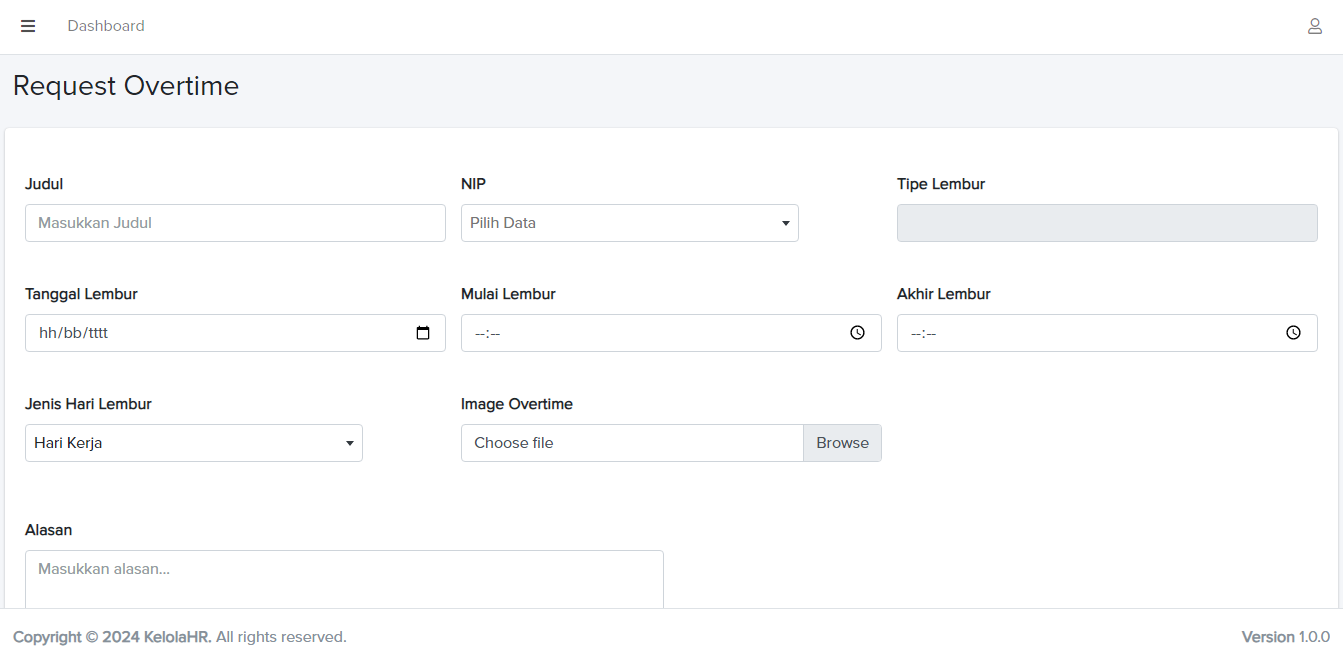The width and height of the screenshot is (1343, 665).
Task: Open the hamburger sidebar menu
Action: click(x=28, y=26)
